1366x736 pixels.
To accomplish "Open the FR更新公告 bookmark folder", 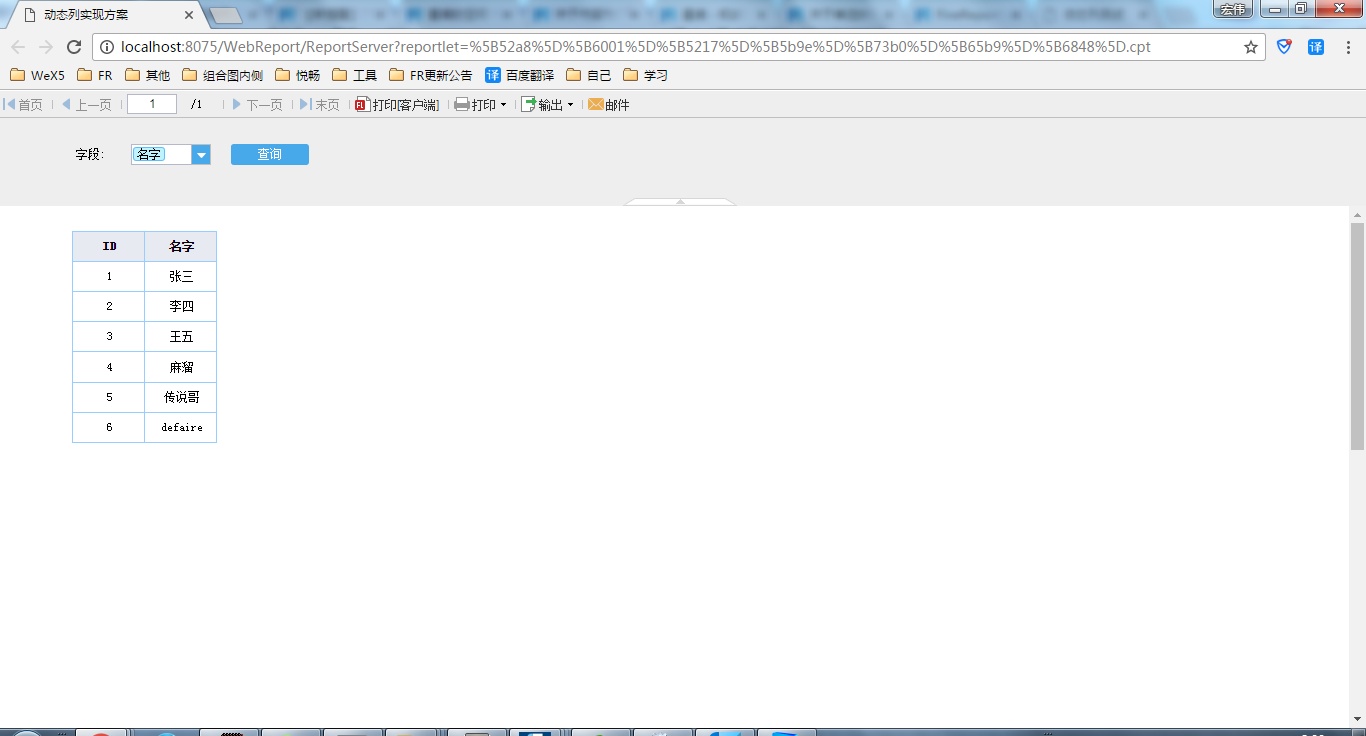I will click(430, 75).
